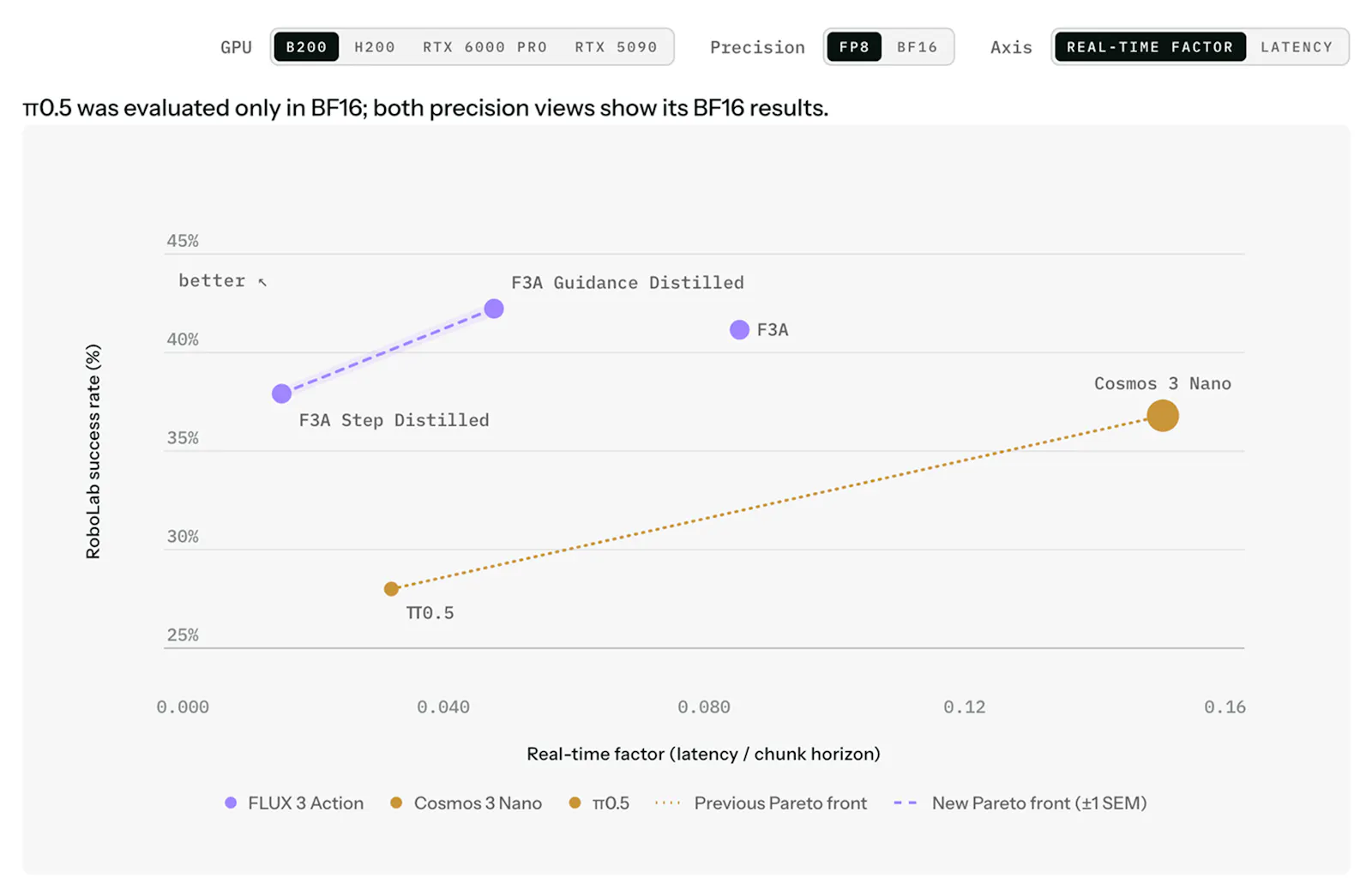Click the π0.5 data point on chart
The height and width of the screenshot is (896, 1372).
(x=391, y=589)
